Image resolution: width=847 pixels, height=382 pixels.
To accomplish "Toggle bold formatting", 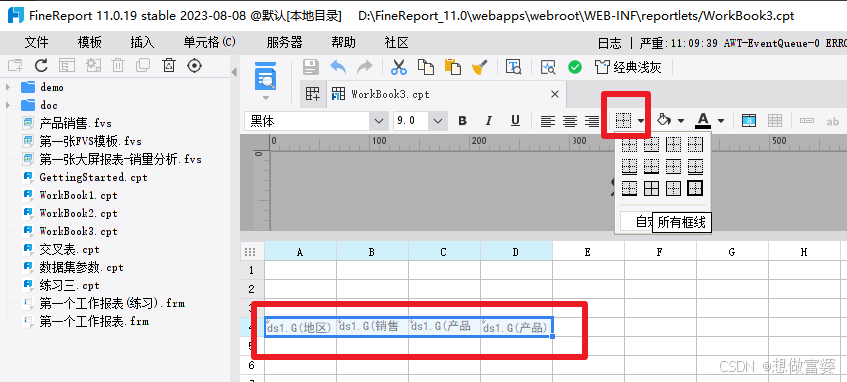I will (462, 121).
